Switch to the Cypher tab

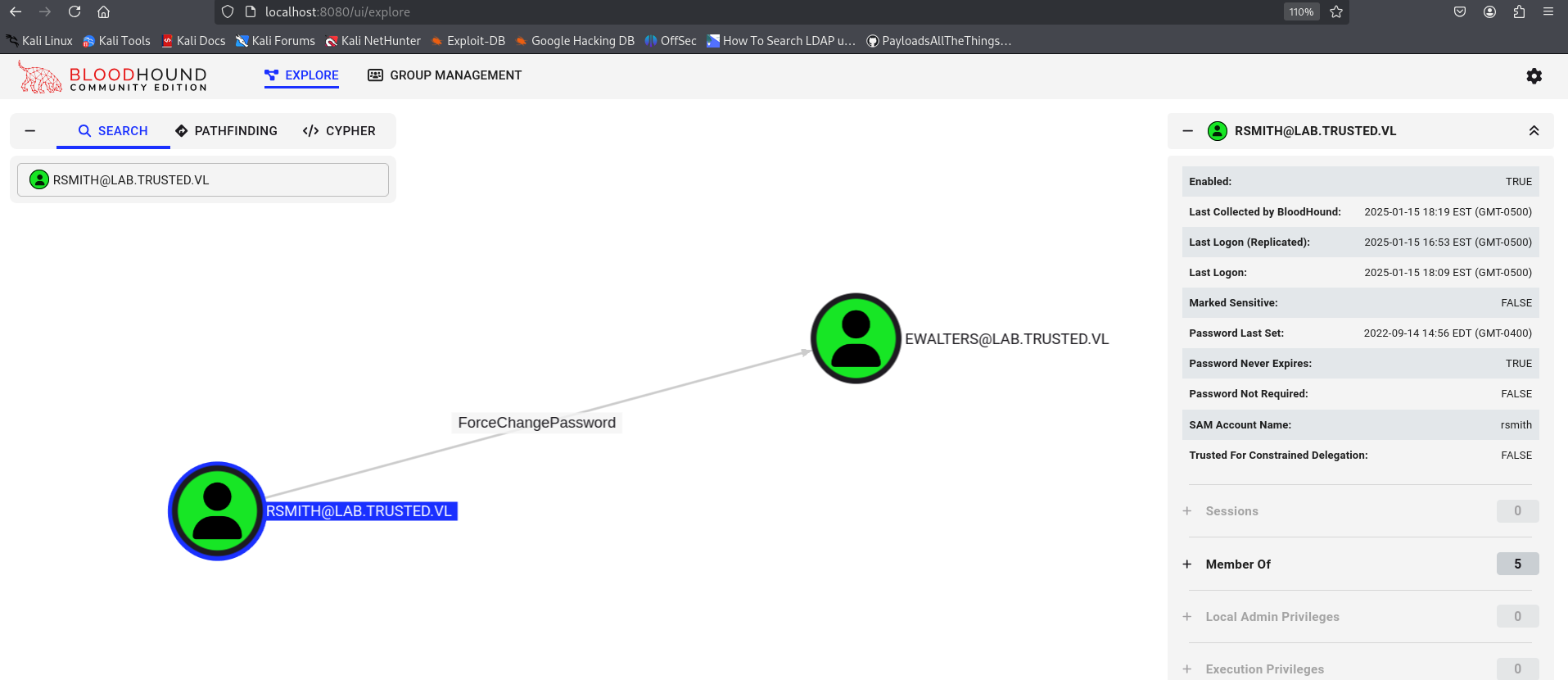(x=339, y=131)
